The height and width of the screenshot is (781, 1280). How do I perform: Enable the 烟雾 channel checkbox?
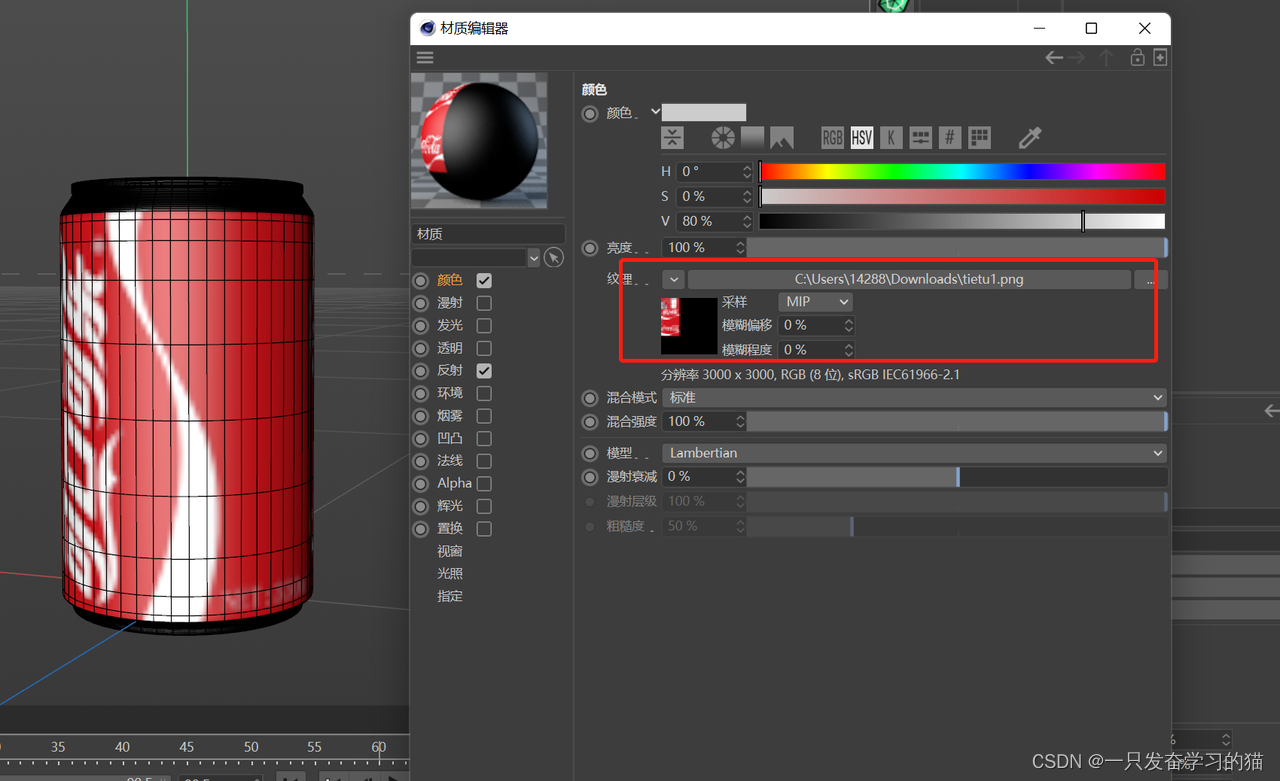coord(484,416)
